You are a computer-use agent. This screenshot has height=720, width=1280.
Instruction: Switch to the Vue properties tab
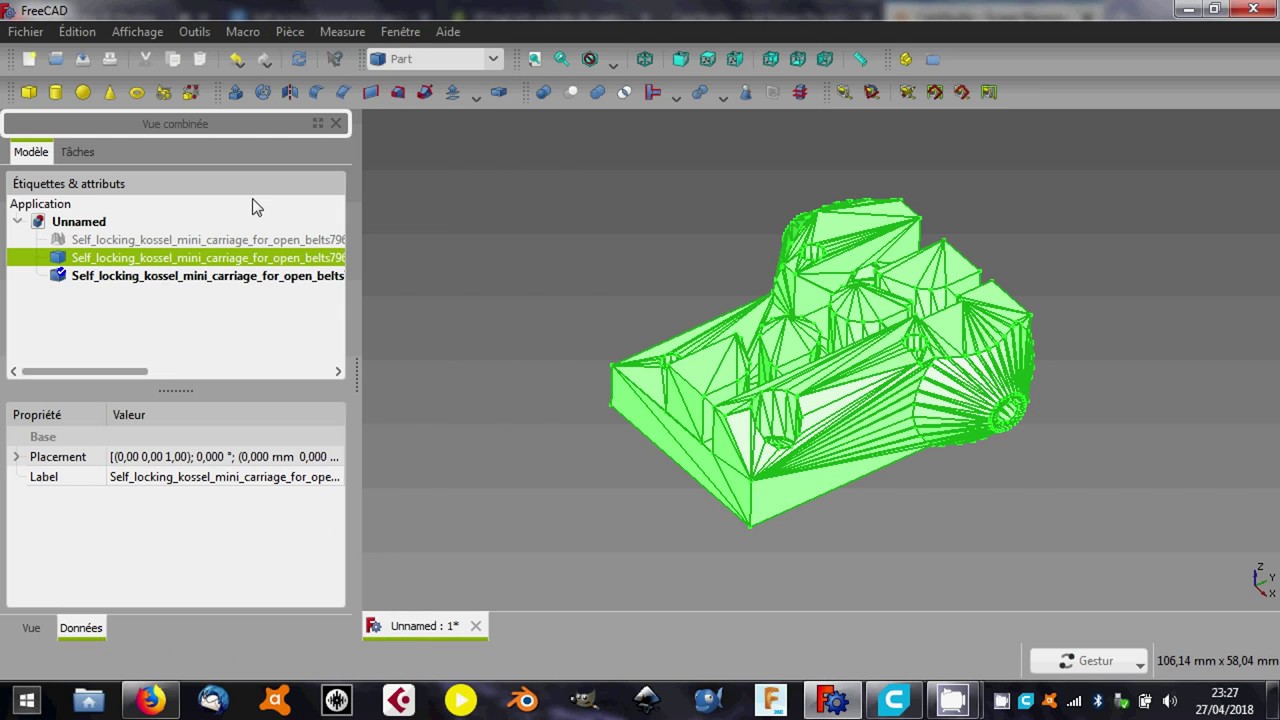pos(31,628)
